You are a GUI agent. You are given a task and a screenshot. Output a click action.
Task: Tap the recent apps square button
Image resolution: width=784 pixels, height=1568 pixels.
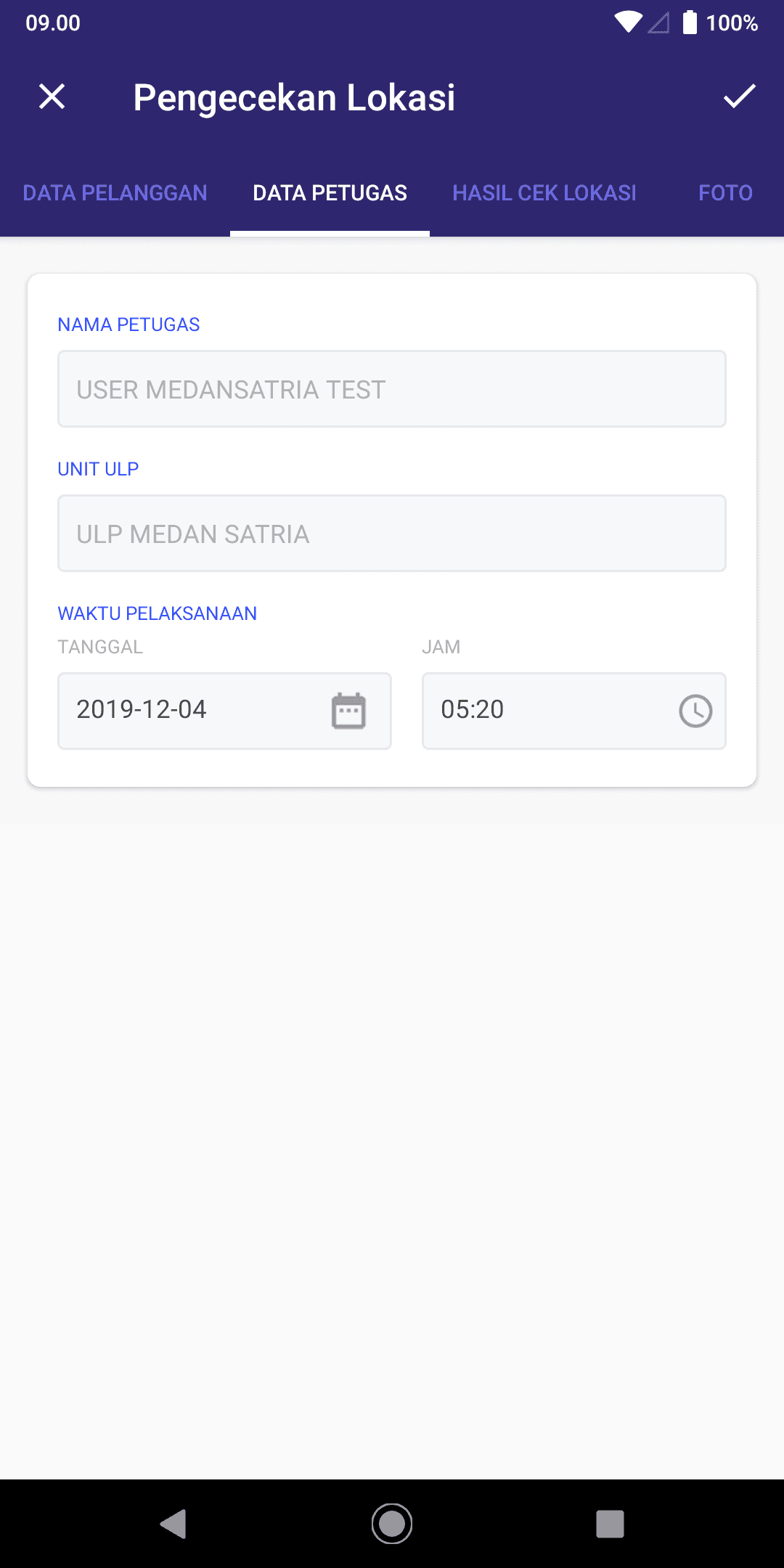coord(611,1524)
